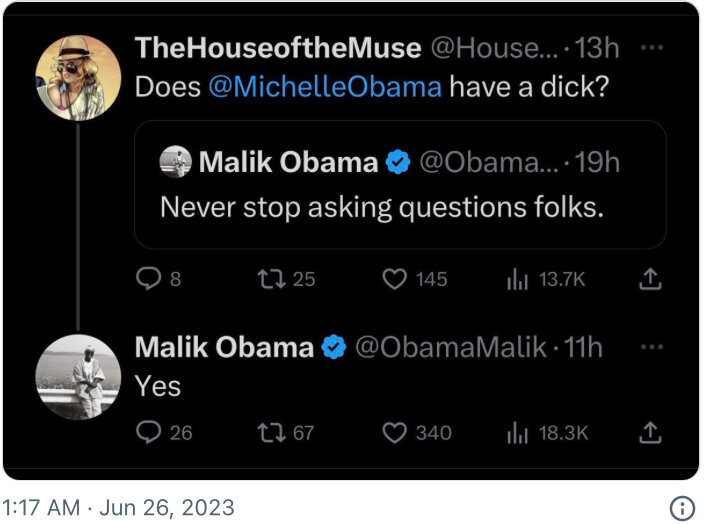705x524 pixels.
Task: Retweet Malik Obama's "Yes" reply
Action: pyautogui.click(x=272, y=433)
